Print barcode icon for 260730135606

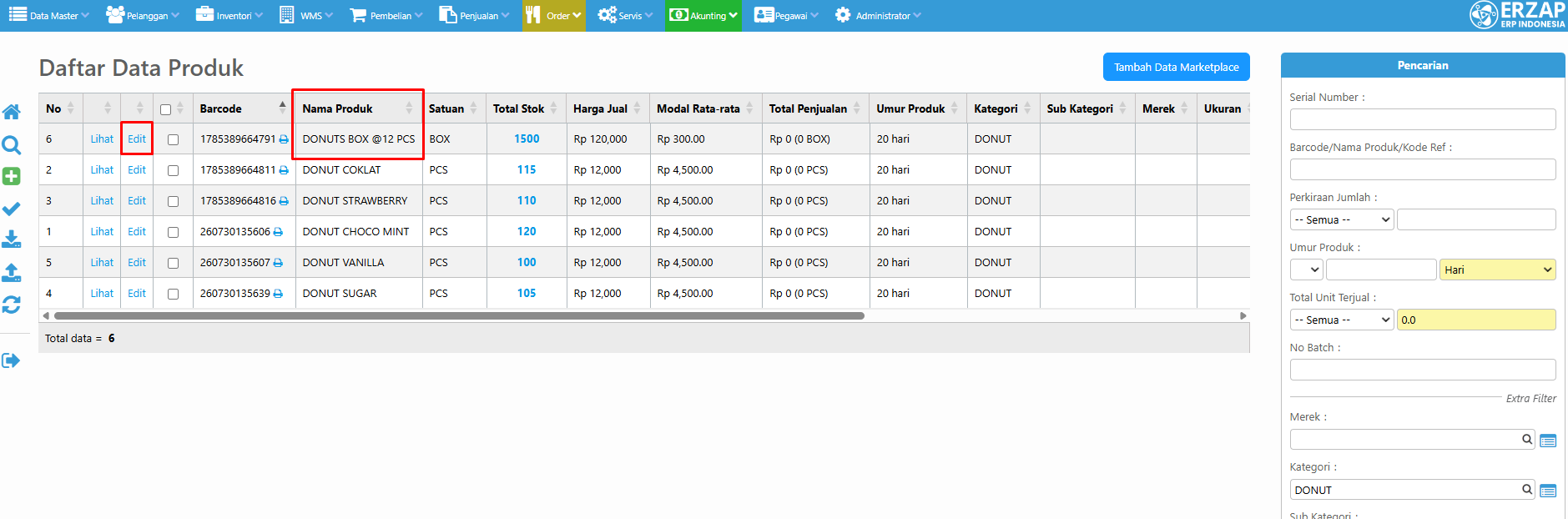pos(278,232)
